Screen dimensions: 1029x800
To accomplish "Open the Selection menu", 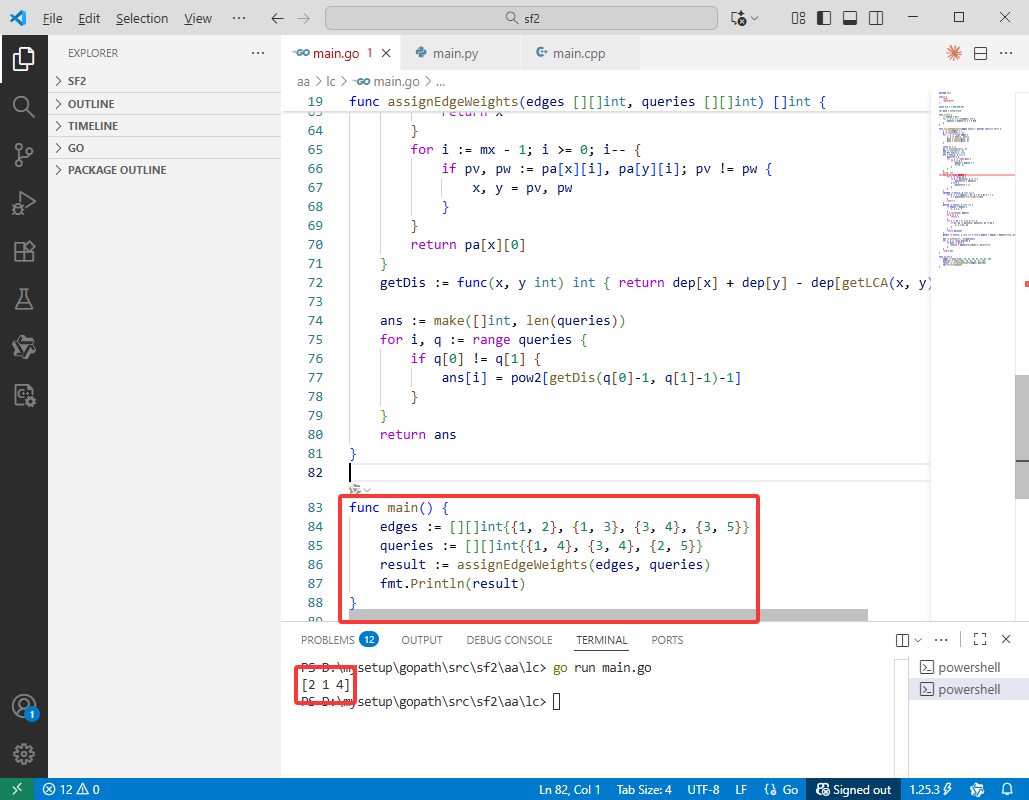I will click(x=142, y=18).
